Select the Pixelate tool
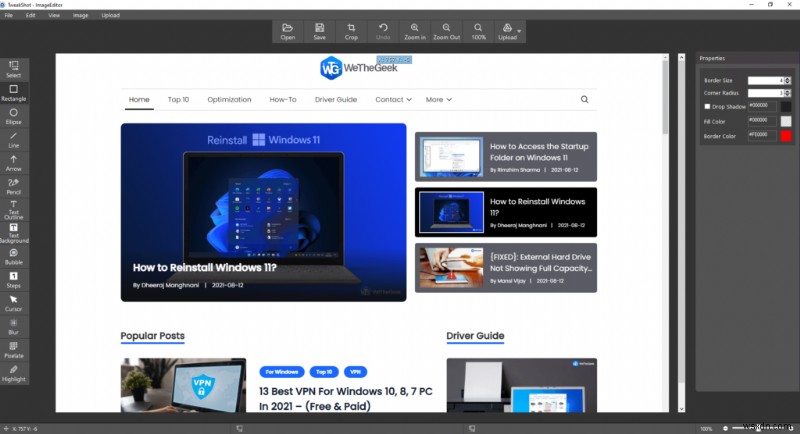The width and height of the screenshot is (800, 434). (14, 350)
